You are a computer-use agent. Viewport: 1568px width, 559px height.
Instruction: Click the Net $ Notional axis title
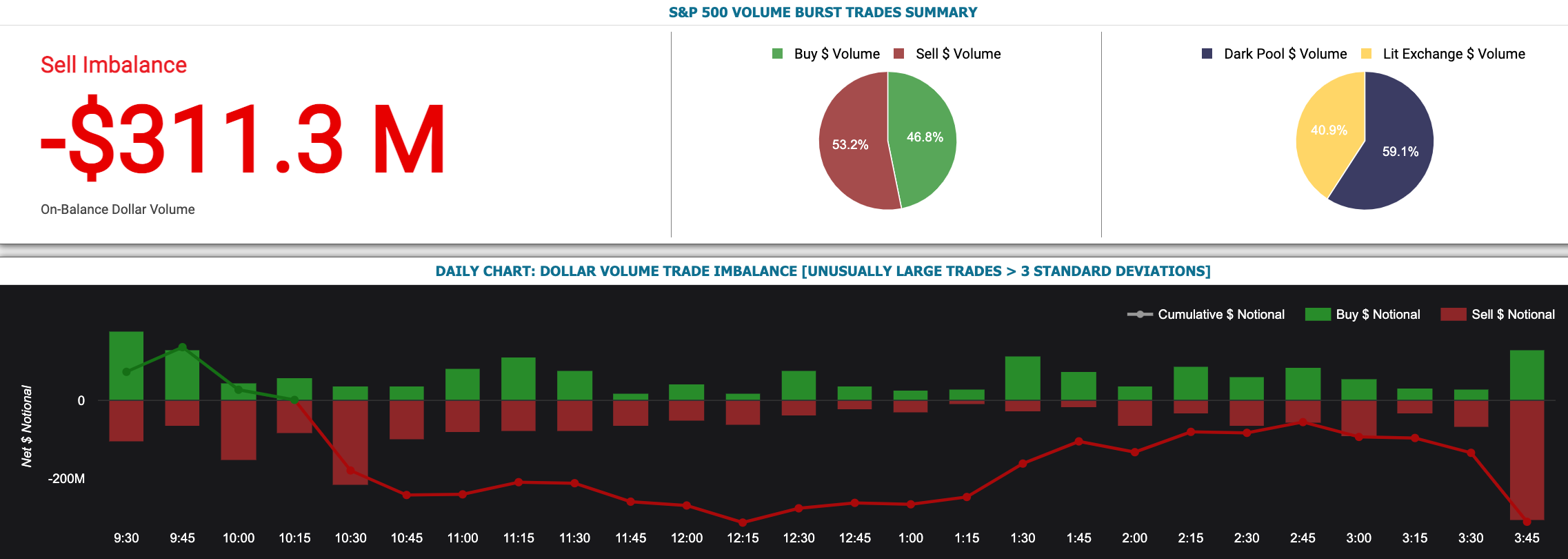[x=27, y=426]
